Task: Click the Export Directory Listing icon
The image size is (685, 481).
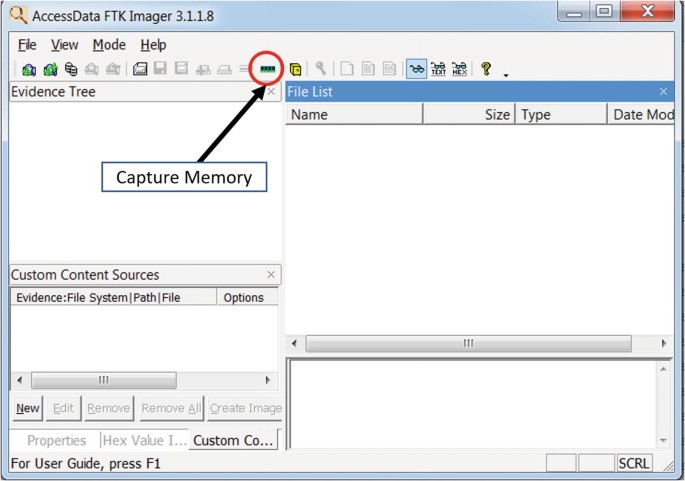Action: (x=389, y=69)
